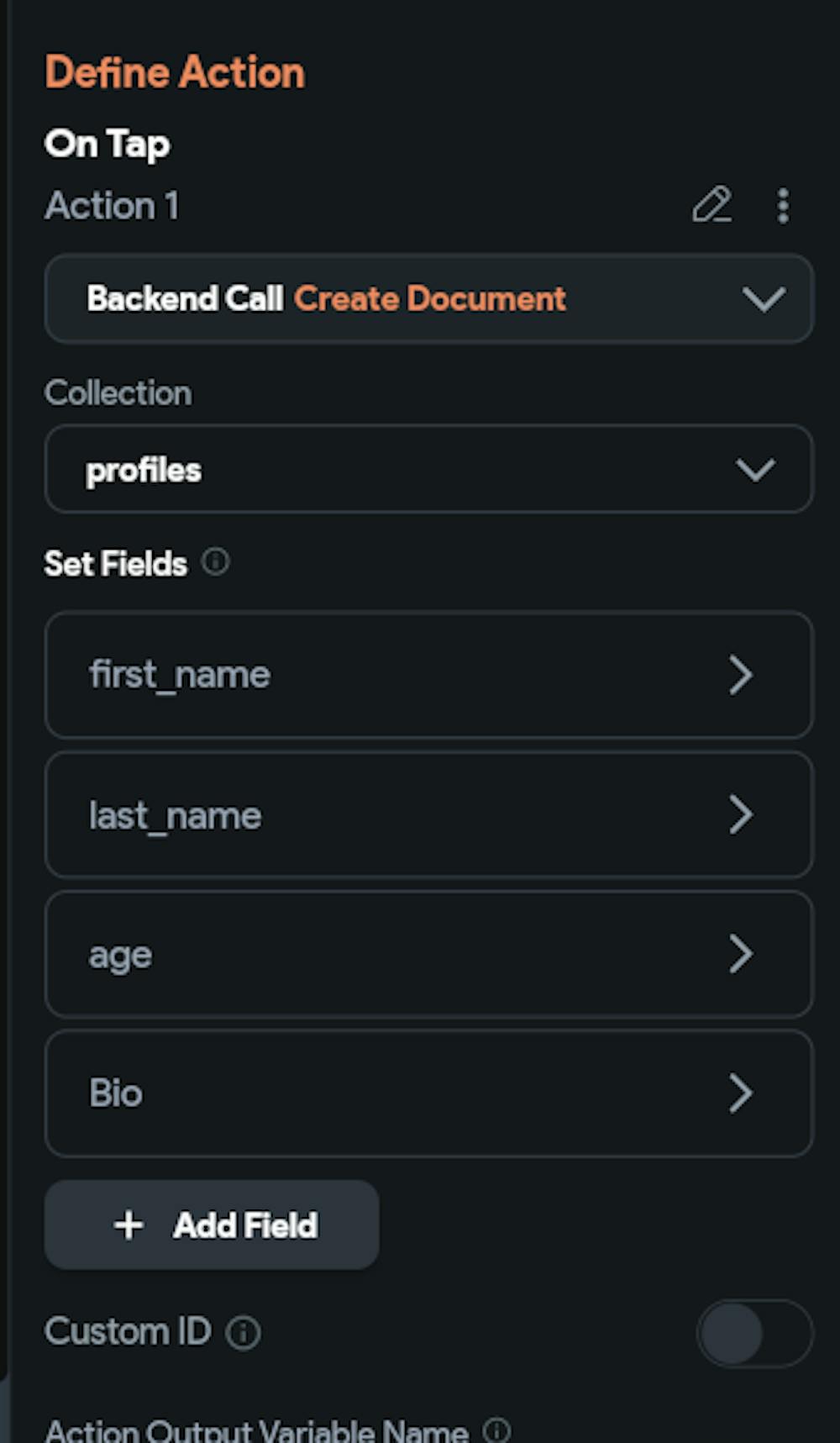Click the info icon next to Custom ID
Viewport: 840px width, 1443px height.
pyautogui.click(x=244, y=1333)
